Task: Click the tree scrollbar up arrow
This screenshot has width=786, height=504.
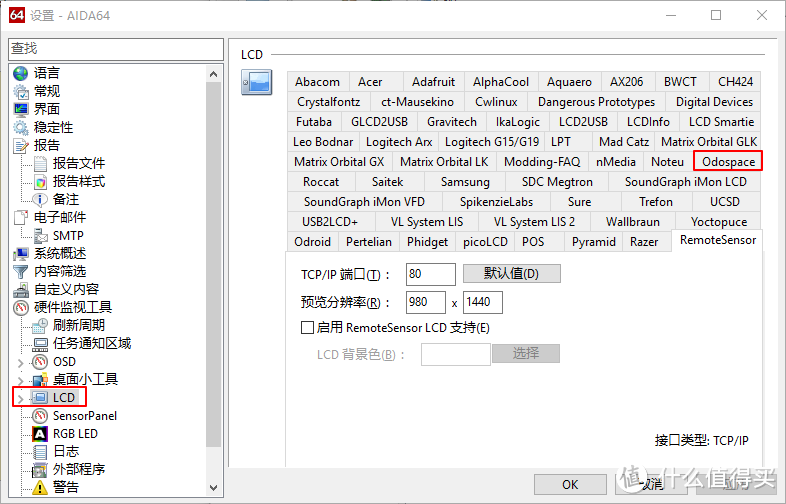Action: click(x=214, y=74)
